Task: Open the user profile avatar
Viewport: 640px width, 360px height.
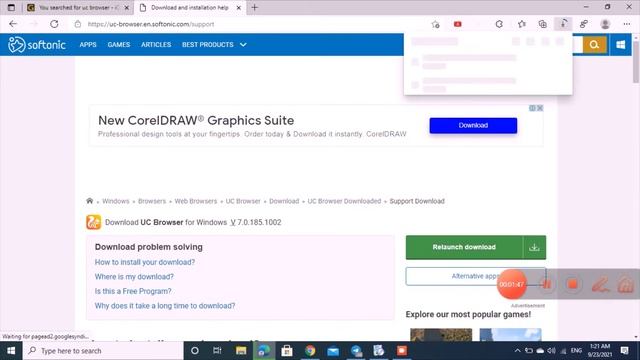Action: [605, 24]
